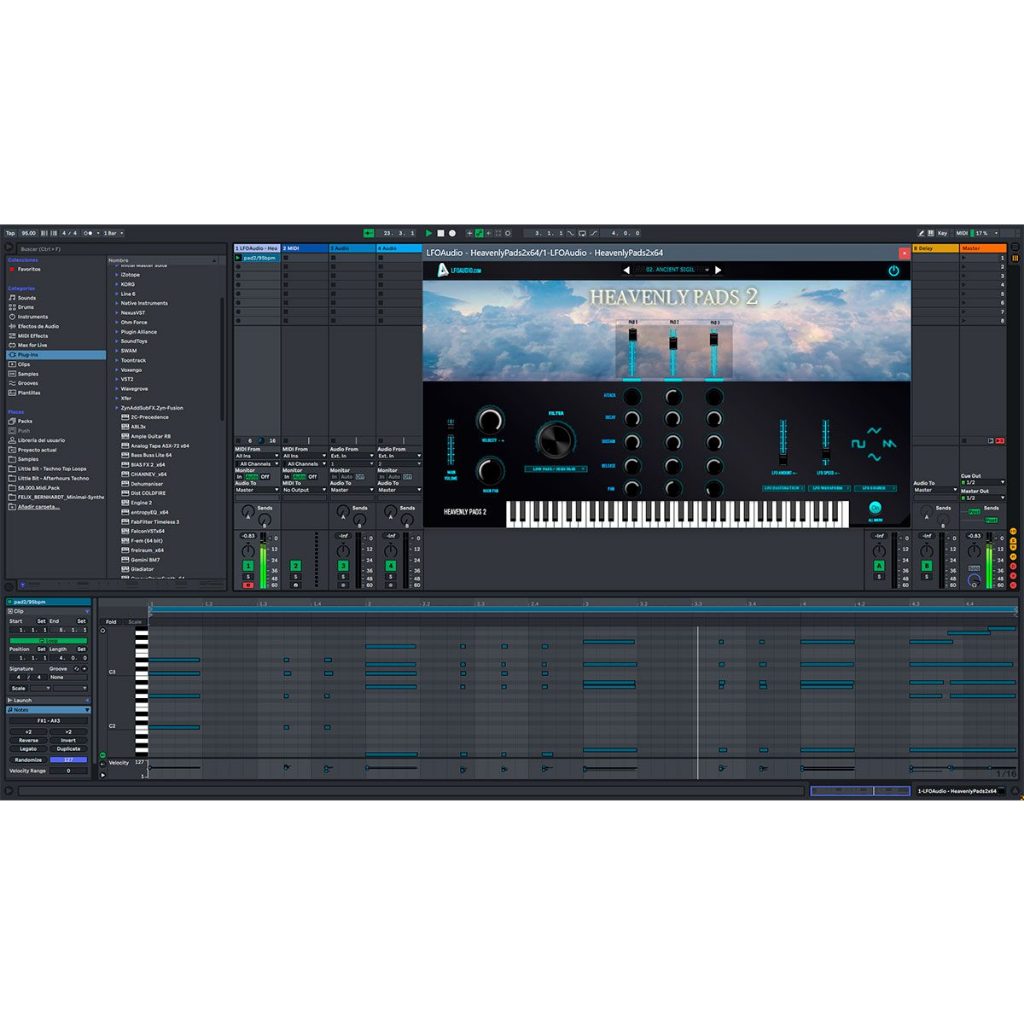
Task: Toggle track 3 activator button
Action: click(x=343, y=566)
